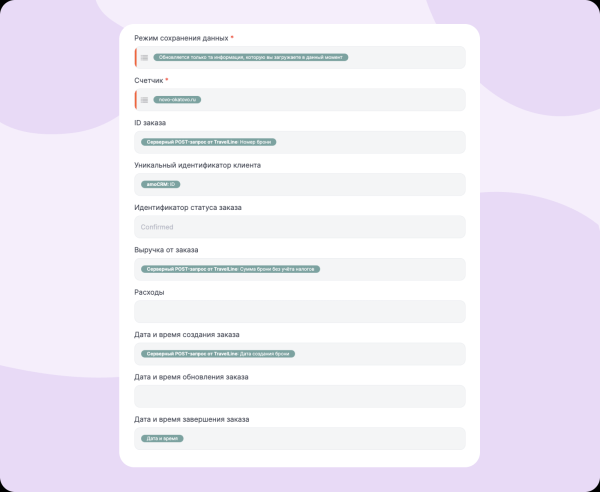The width and height of the screenshot is (600, 492).
Task: Click the Дата и время tag
Action: coord(162,438)
